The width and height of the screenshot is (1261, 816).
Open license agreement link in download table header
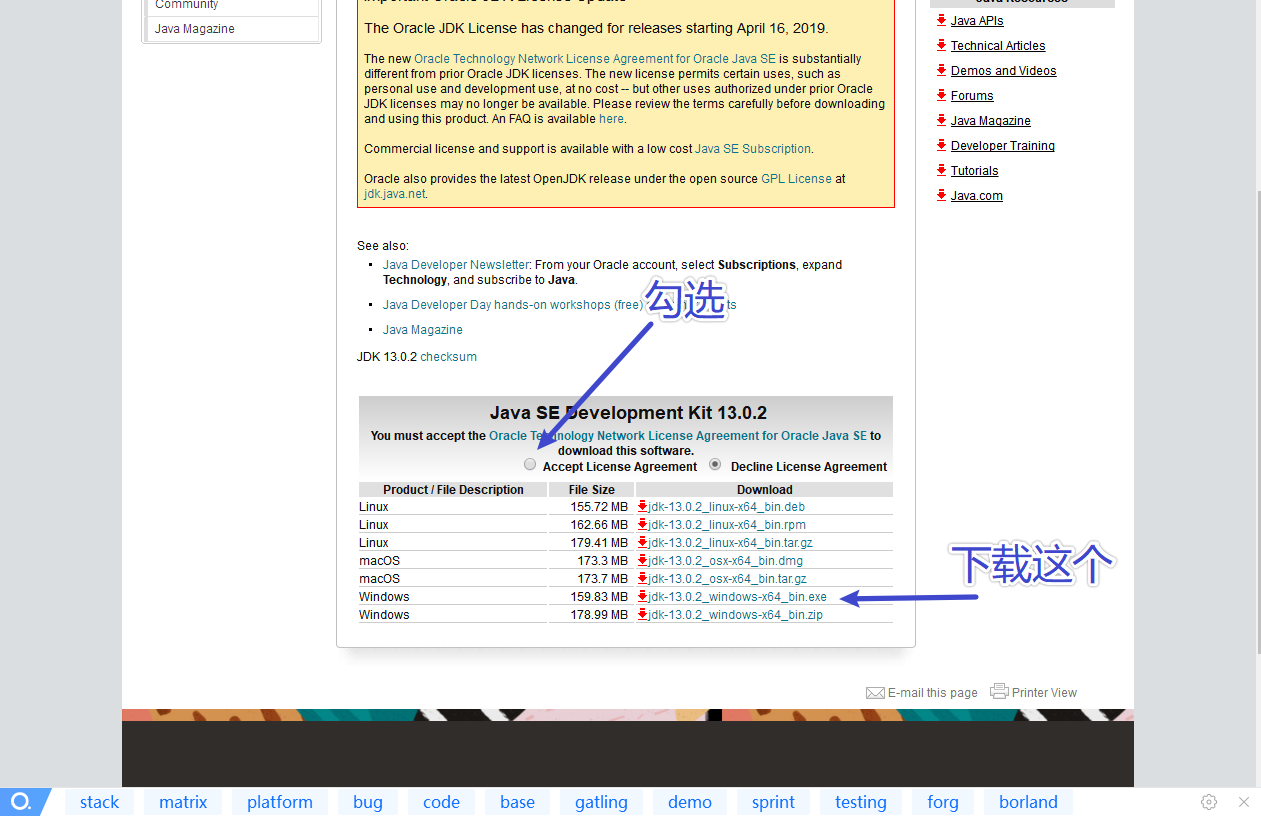(x=678, y=436)
